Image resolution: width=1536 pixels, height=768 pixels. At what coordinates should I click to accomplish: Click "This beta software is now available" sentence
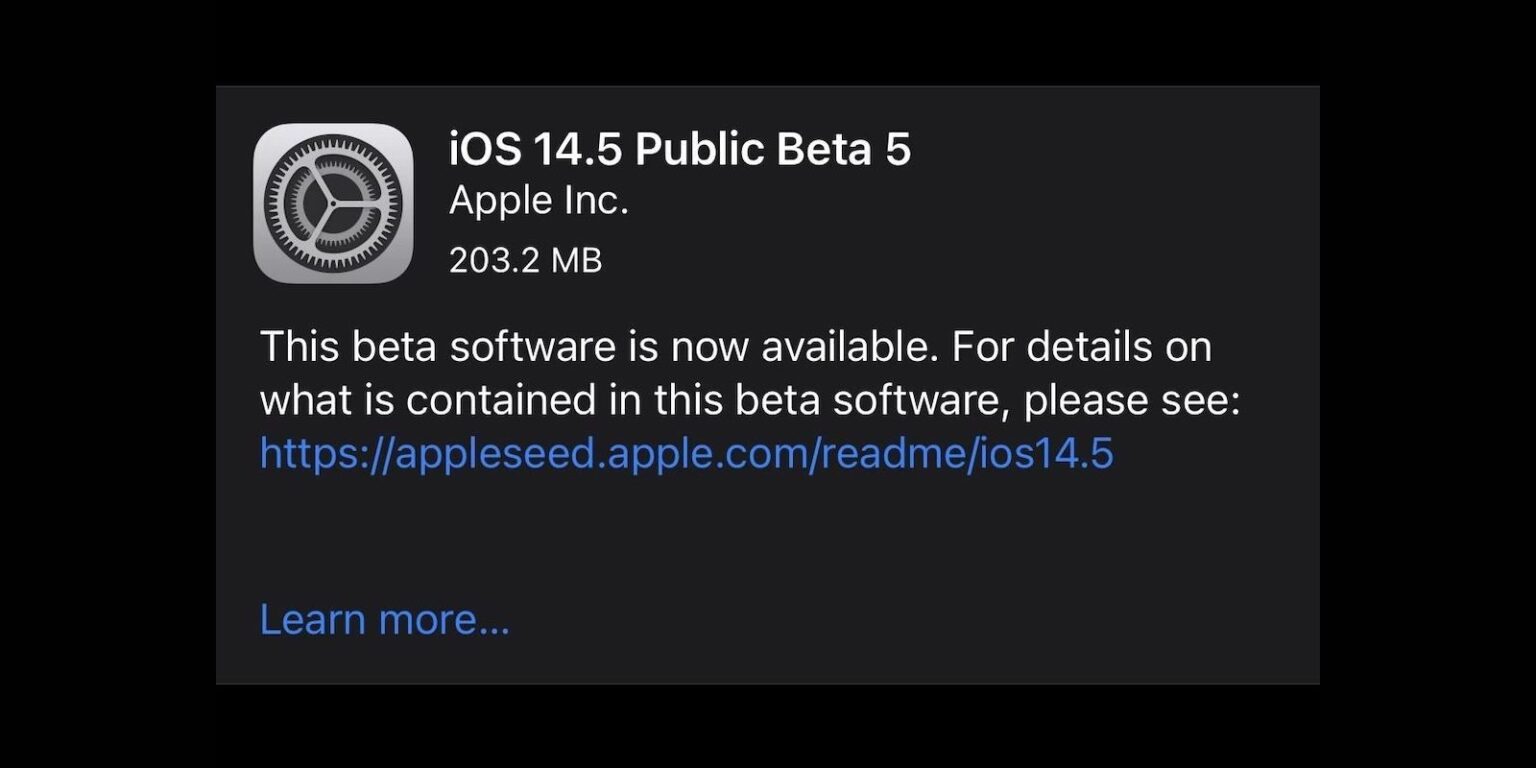click(600, 347)
